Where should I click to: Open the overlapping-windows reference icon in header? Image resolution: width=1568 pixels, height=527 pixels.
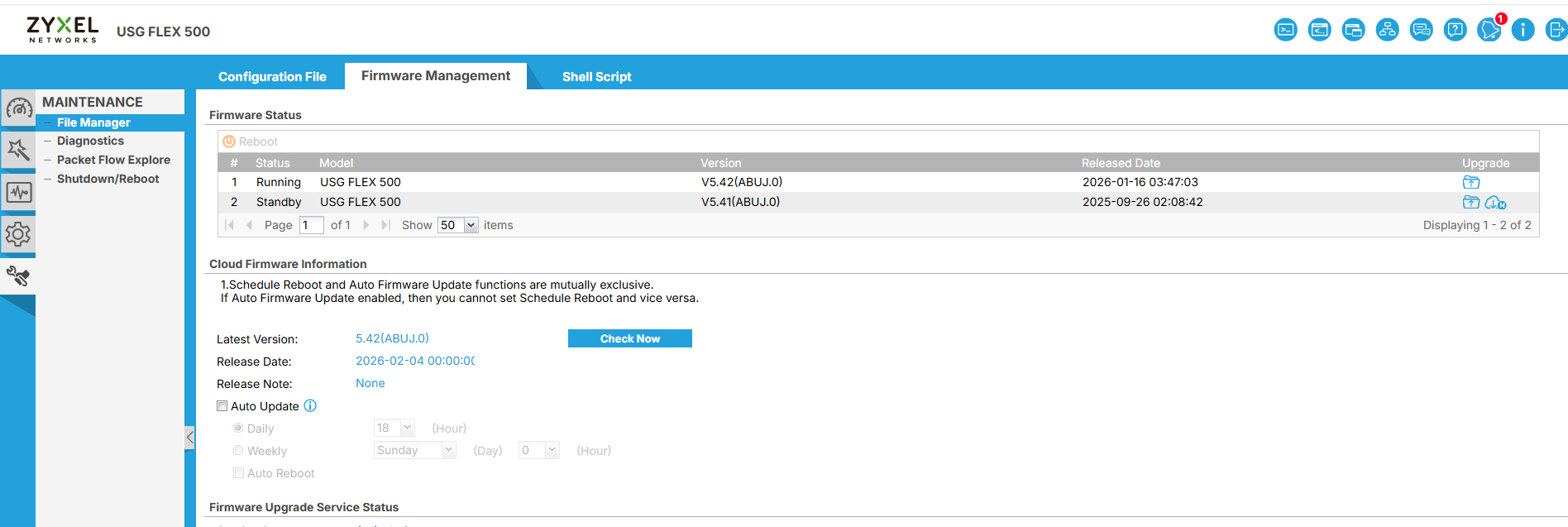(1353, 31)
